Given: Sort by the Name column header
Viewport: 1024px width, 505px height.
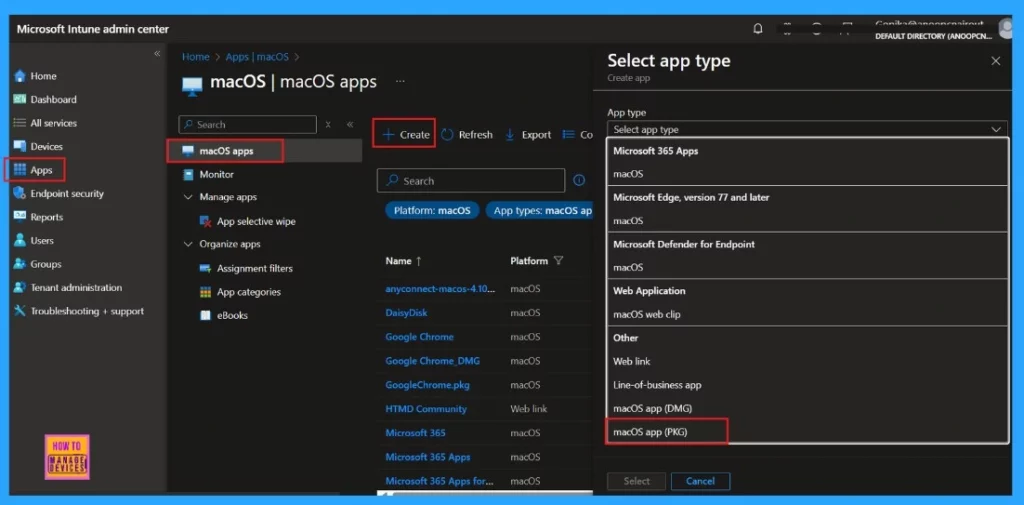Looking at the screenshot, I should (404, 261).
